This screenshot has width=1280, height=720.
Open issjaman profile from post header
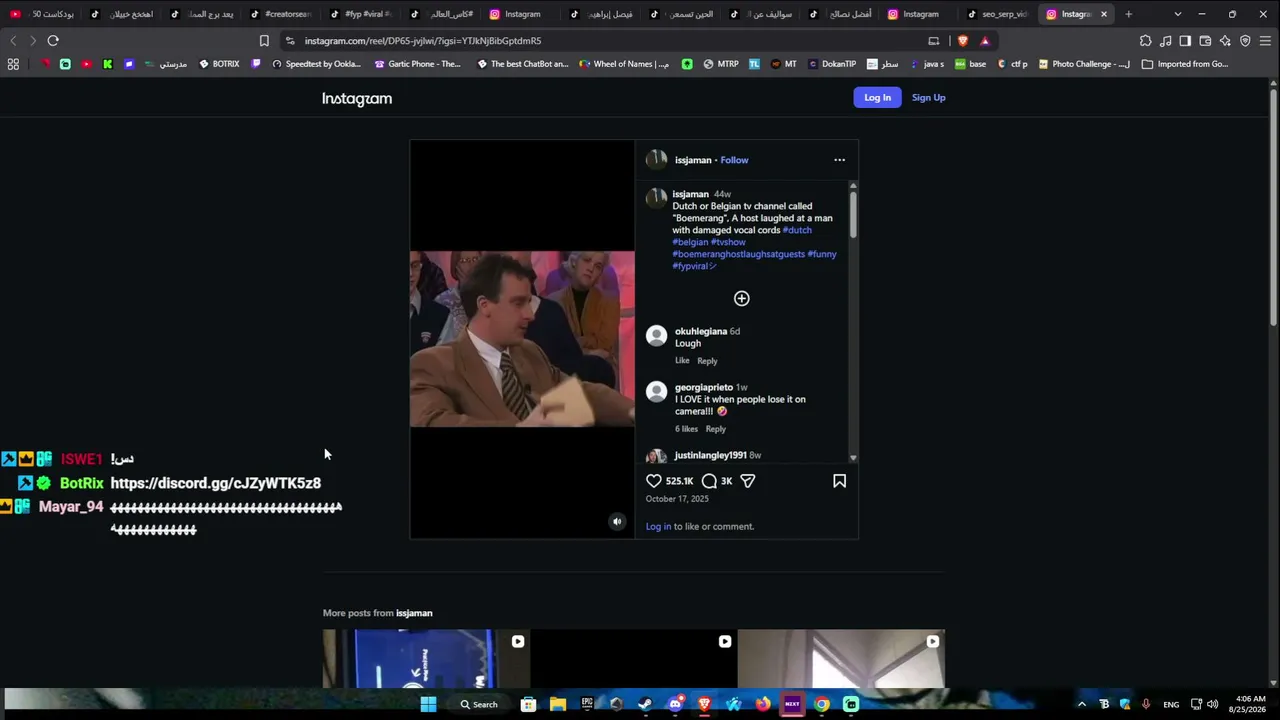click(693, 160)
